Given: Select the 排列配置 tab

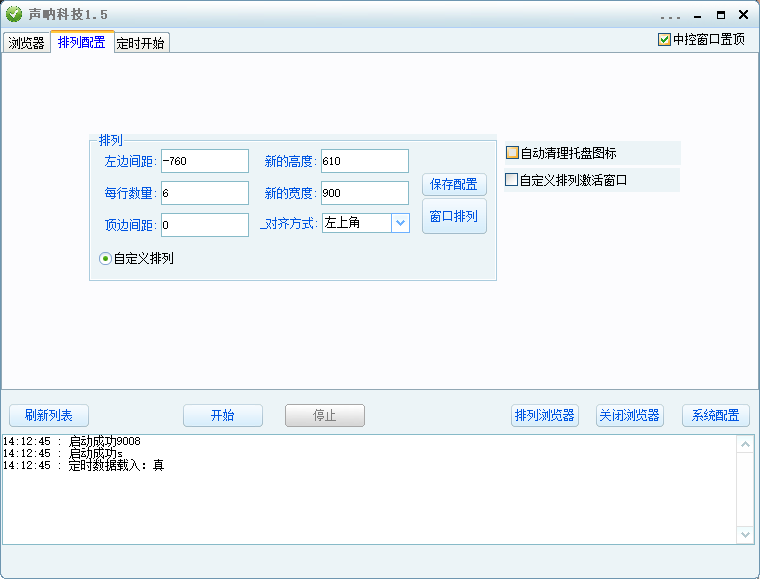Looking at the screenshot, I should click(x=82, y=42).
